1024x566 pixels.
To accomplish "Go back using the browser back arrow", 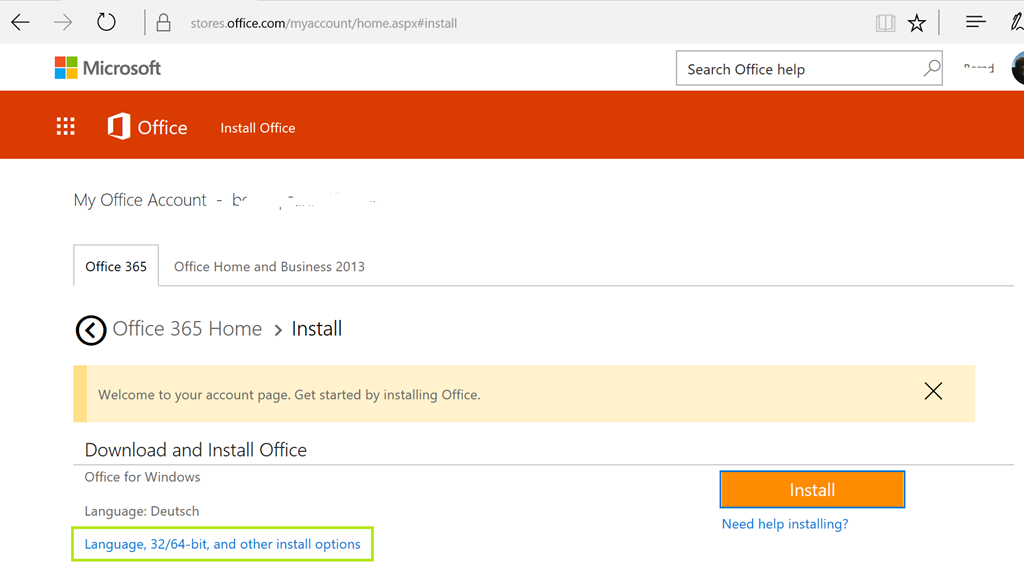I will pyautogui.click(x=20, y=22).
